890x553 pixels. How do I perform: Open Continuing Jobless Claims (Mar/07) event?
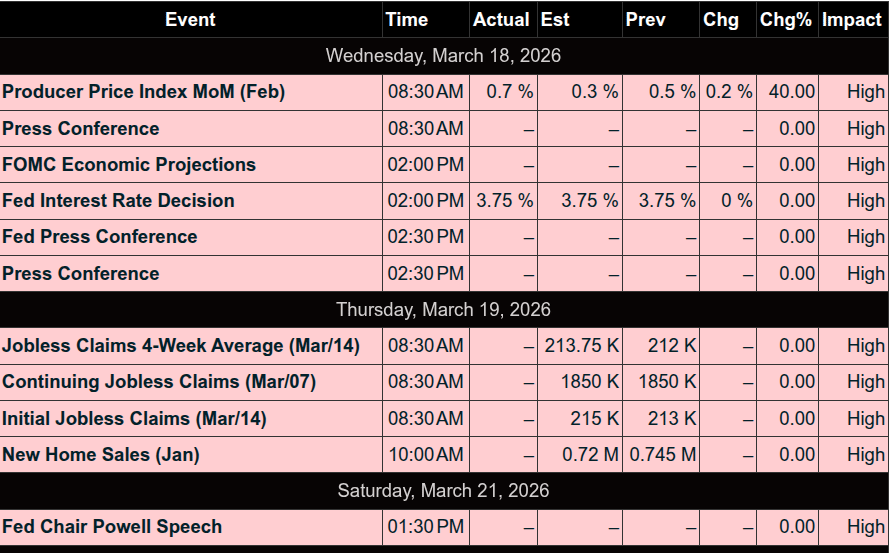[x=159, y=382]
